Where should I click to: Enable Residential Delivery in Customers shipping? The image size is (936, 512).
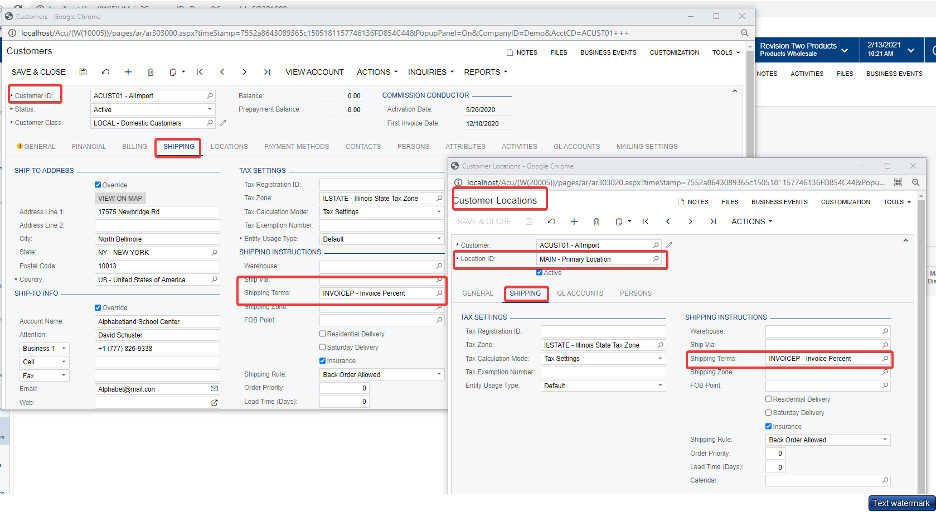(322, 334)
